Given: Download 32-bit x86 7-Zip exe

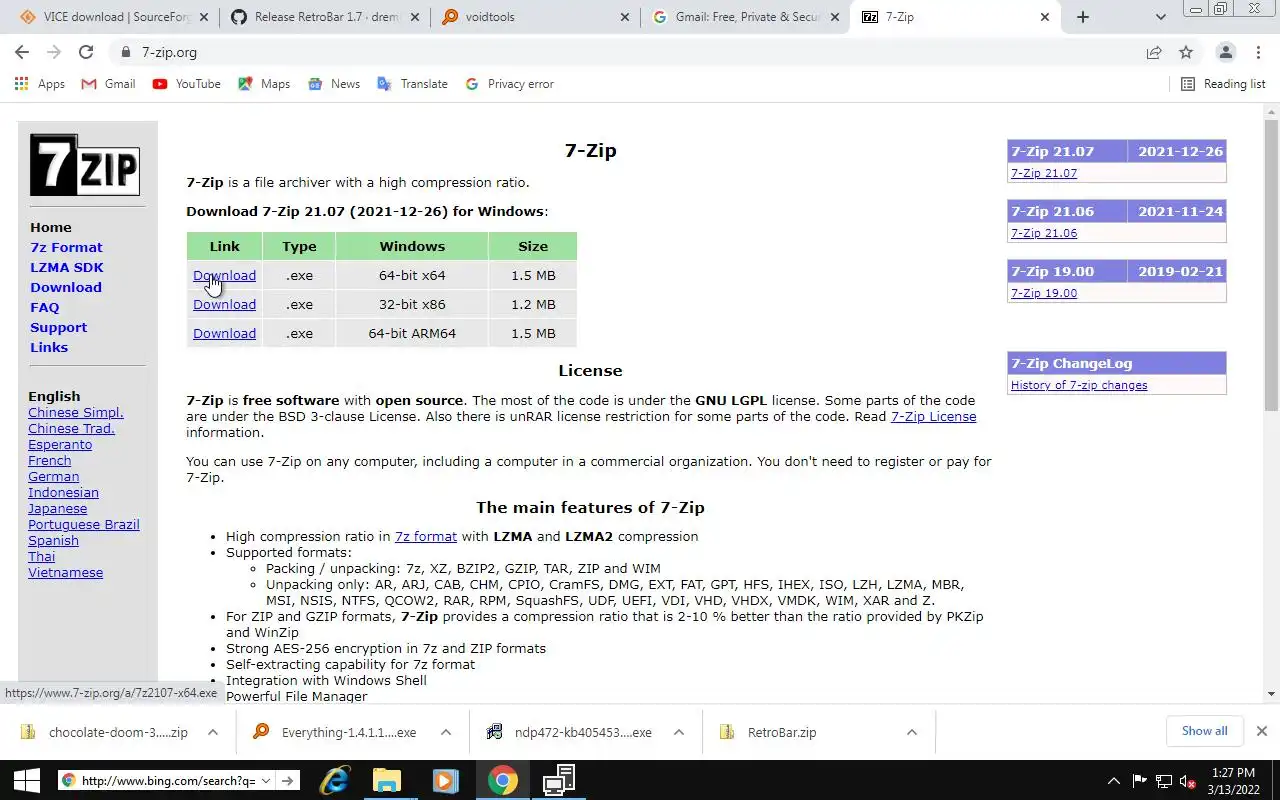Looking at the screenshot, I should (x=224, y=304).
